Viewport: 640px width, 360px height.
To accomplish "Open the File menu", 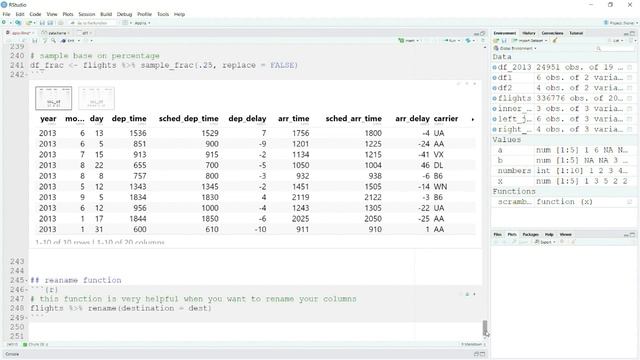I will (x=6, y=14).
